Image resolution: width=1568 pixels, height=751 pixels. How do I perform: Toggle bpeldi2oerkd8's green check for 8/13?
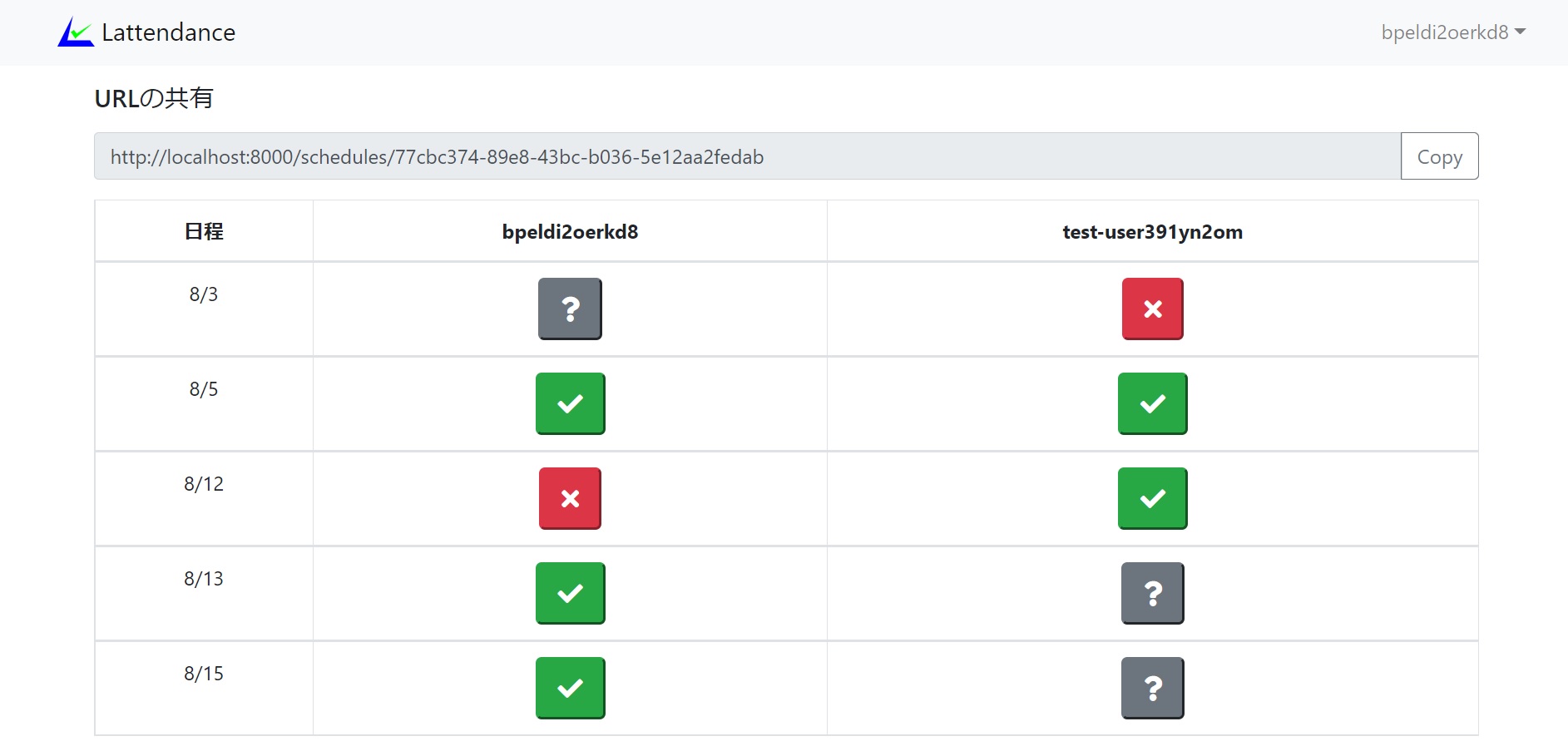570,593
